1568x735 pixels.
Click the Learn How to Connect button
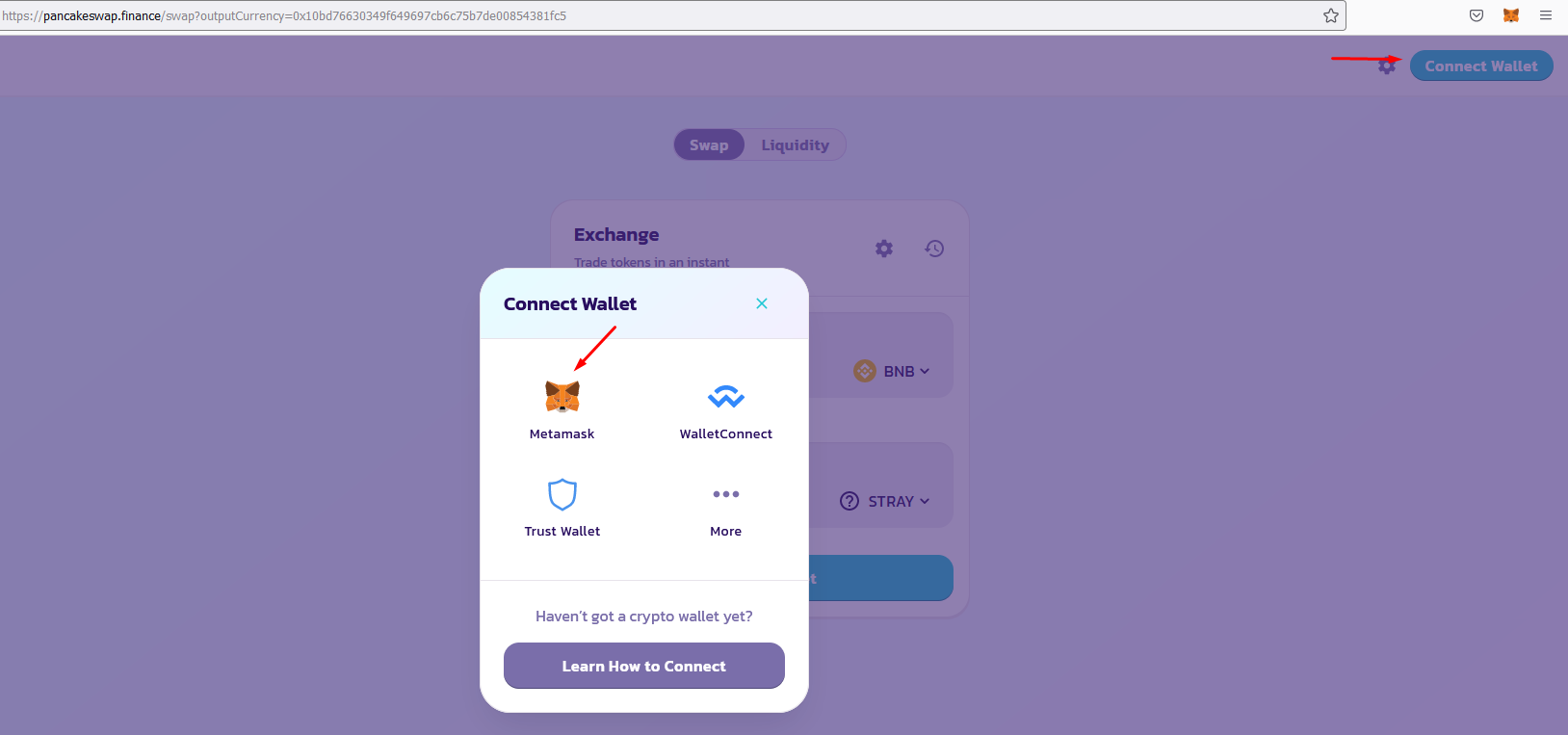point(644,666)
